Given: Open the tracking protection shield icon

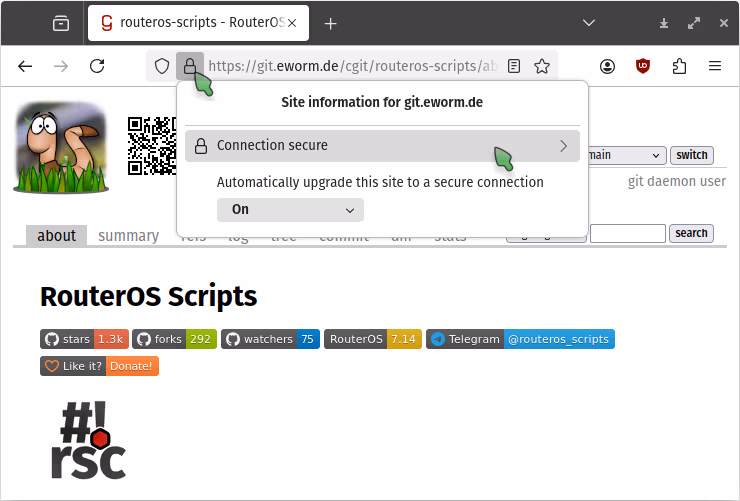Looking at the screenshot, I should click(x=162, y=66).
